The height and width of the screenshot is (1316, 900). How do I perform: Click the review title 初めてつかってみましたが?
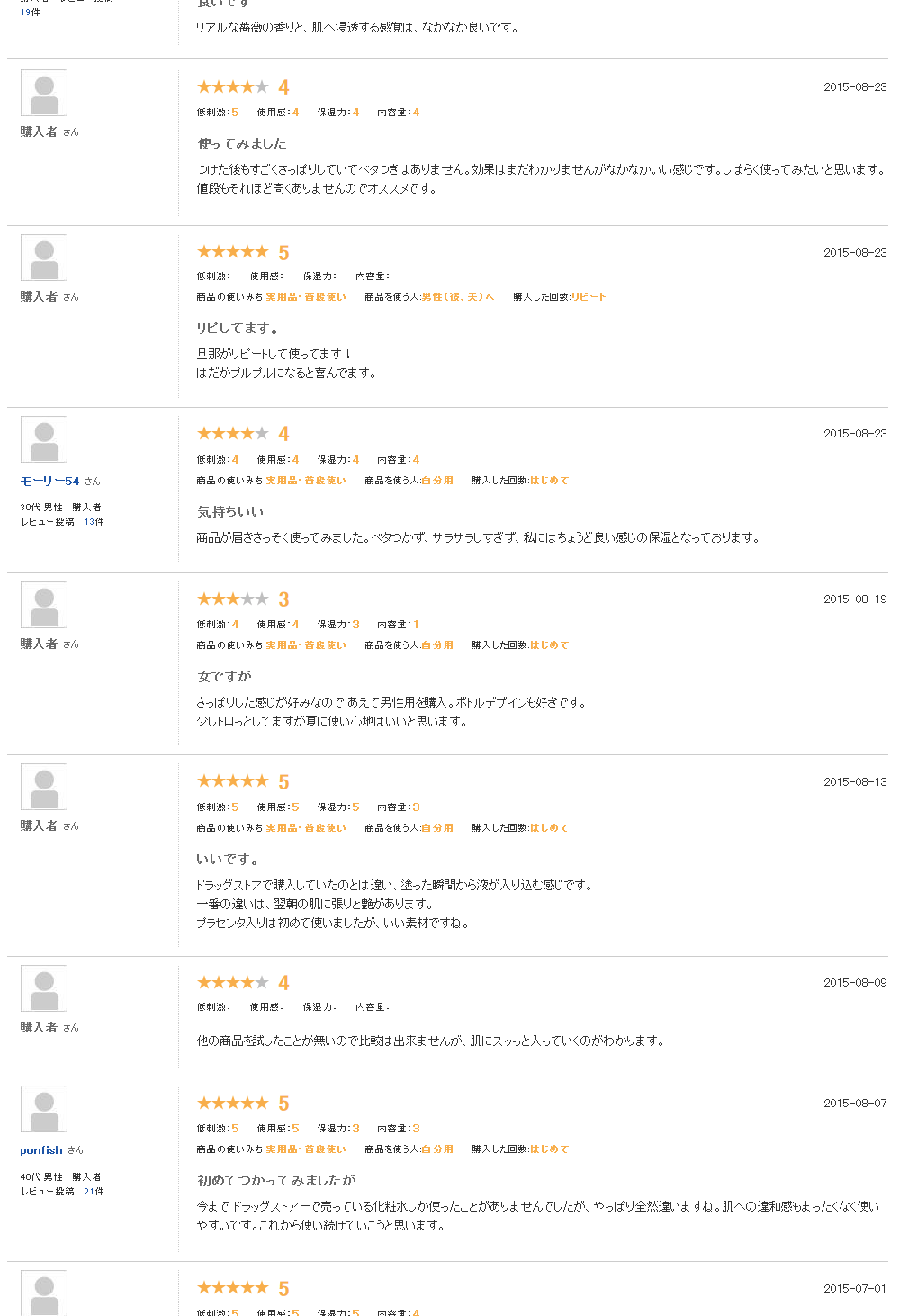tap(276, 1180)
